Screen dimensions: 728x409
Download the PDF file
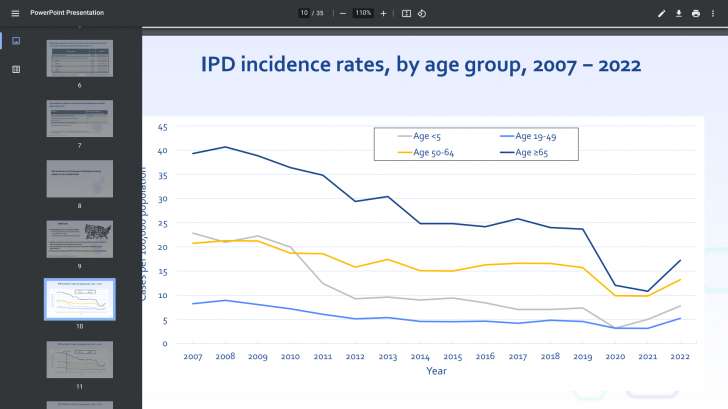[x=679, y=13]
